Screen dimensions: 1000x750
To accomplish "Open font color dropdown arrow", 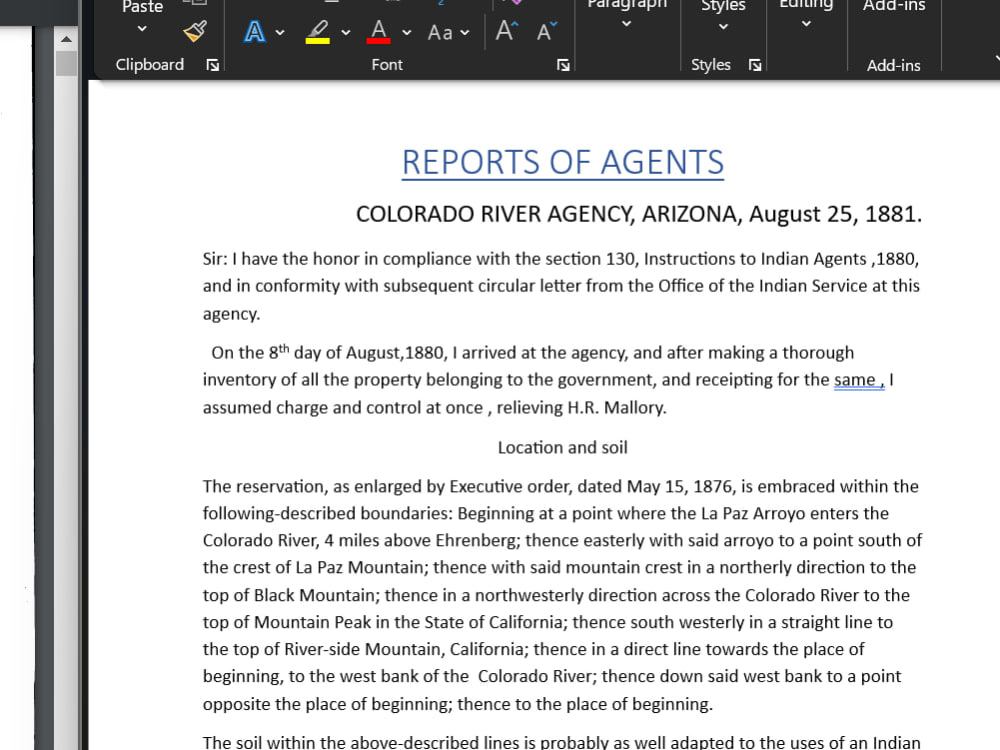I will (x=407, y=33).
